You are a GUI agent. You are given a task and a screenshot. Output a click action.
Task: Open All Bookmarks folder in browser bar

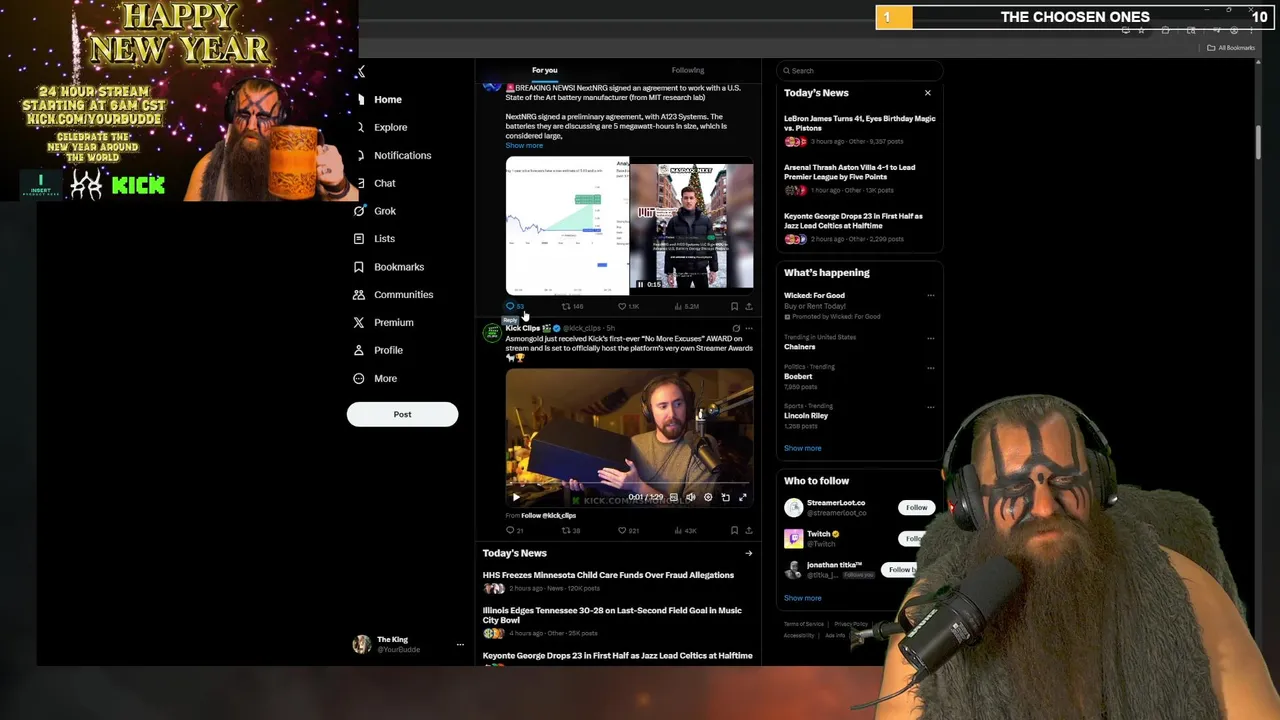(x=1231, y=48)
